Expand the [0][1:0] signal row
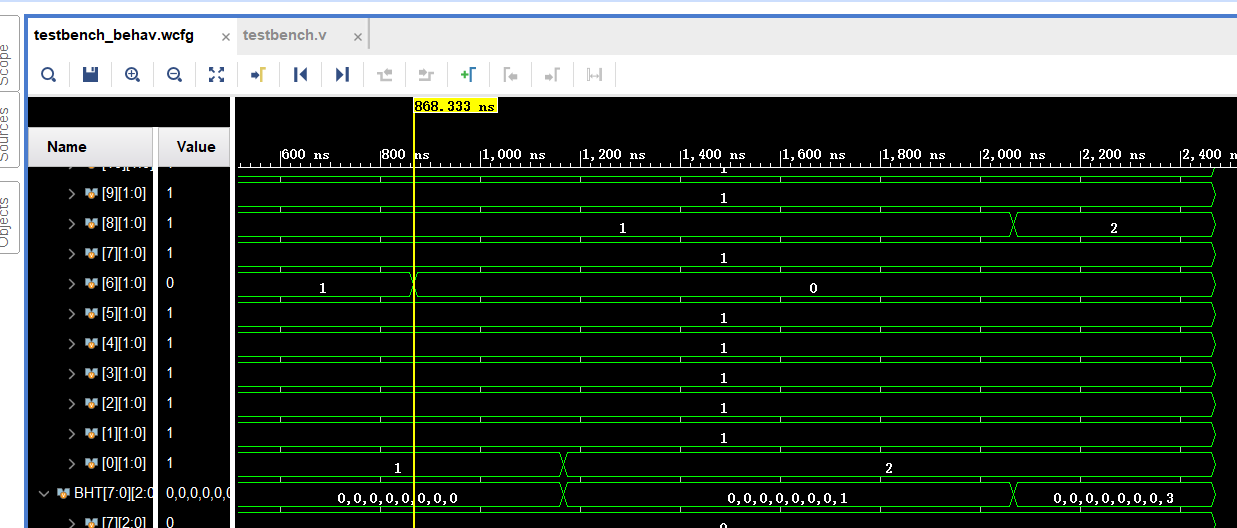The height and width of the screenshot is (528, 1237). click(x=71, y=463)
